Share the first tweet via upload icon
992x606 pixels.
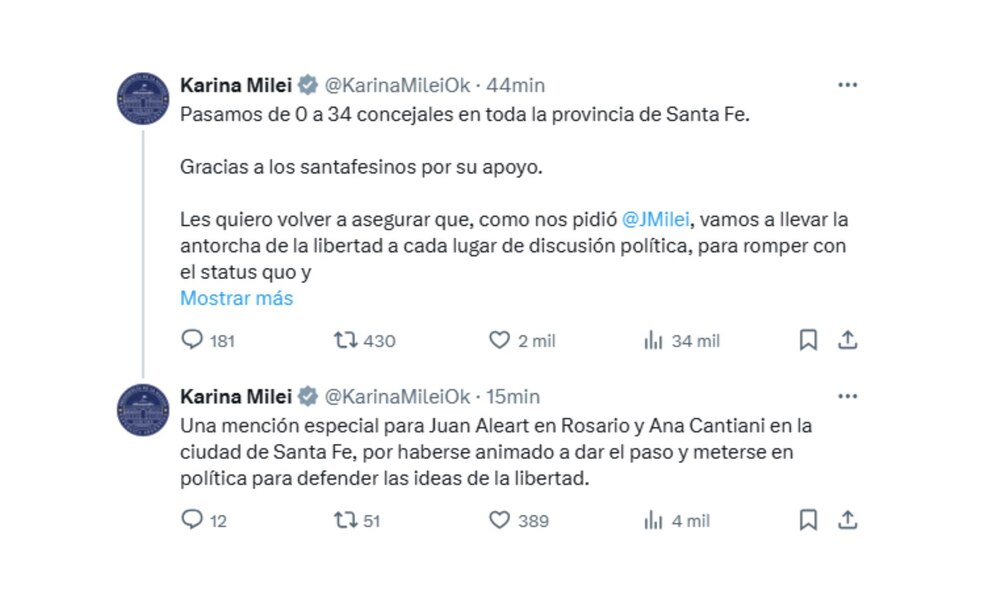point(847,340)
